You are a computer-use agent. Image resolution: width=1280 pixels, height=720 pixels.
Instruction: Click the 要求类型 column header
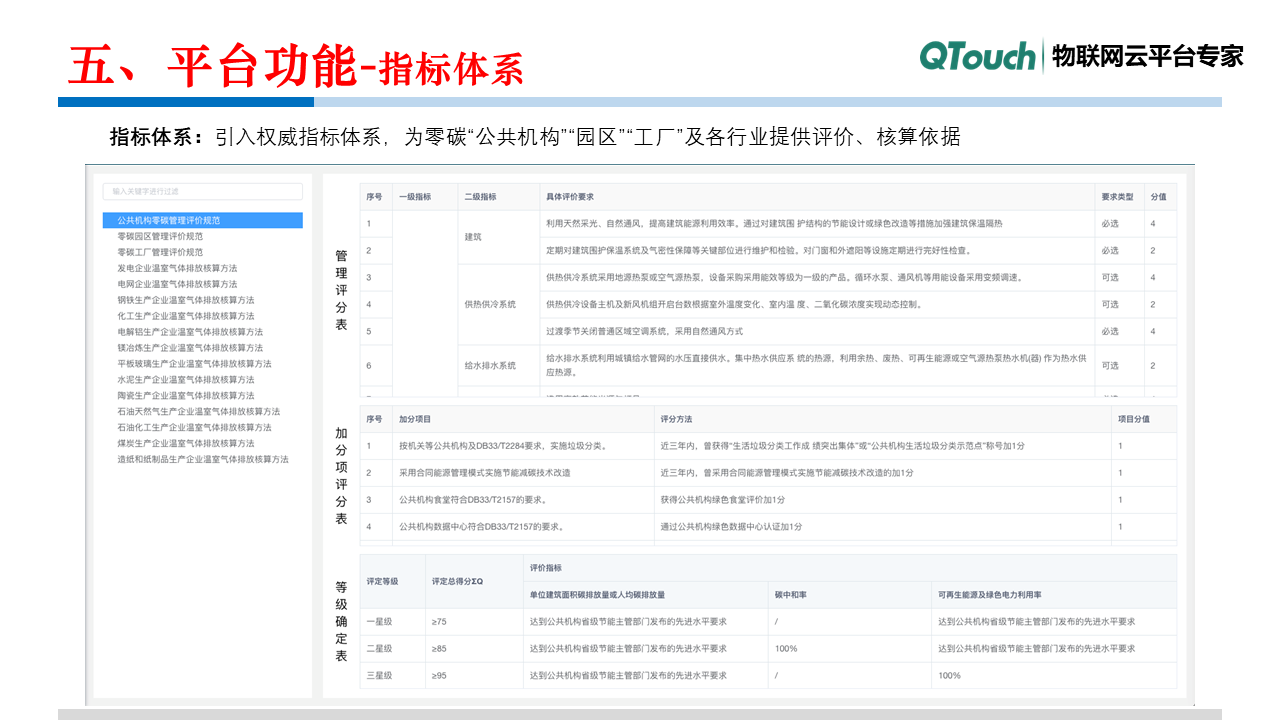click(1117, 197)
